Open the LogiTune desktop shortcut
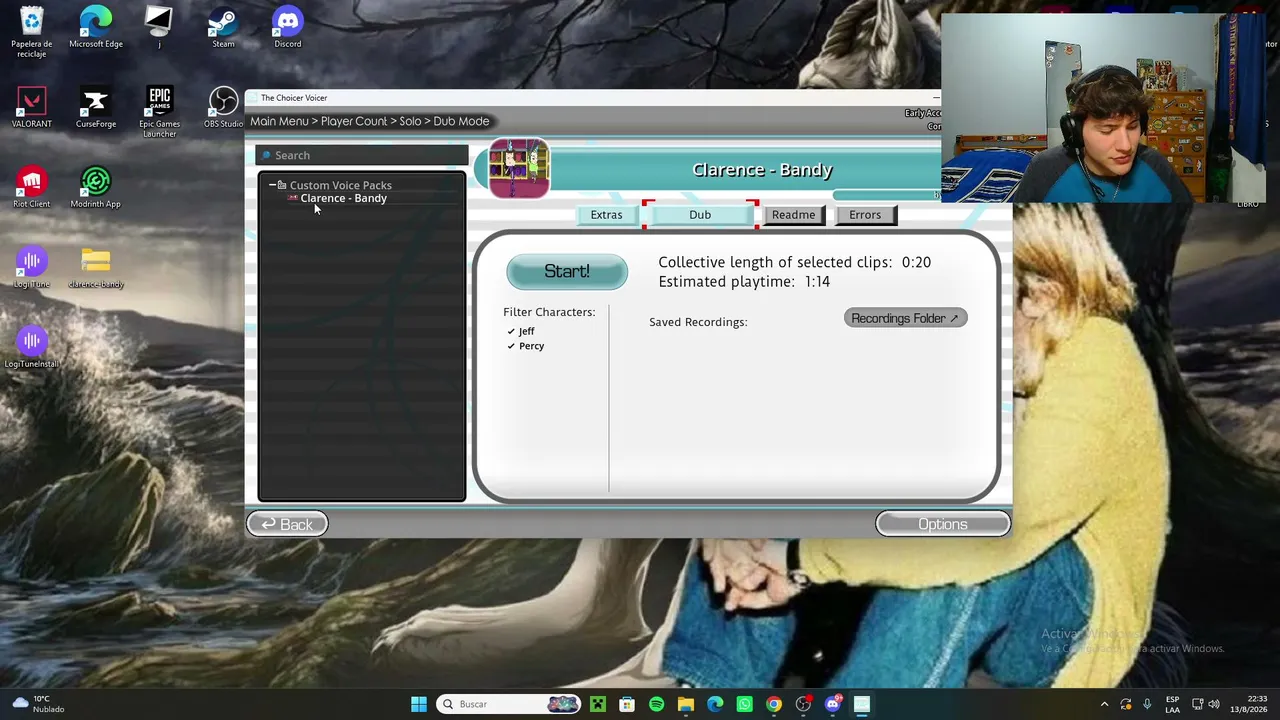 pos(31,267)
